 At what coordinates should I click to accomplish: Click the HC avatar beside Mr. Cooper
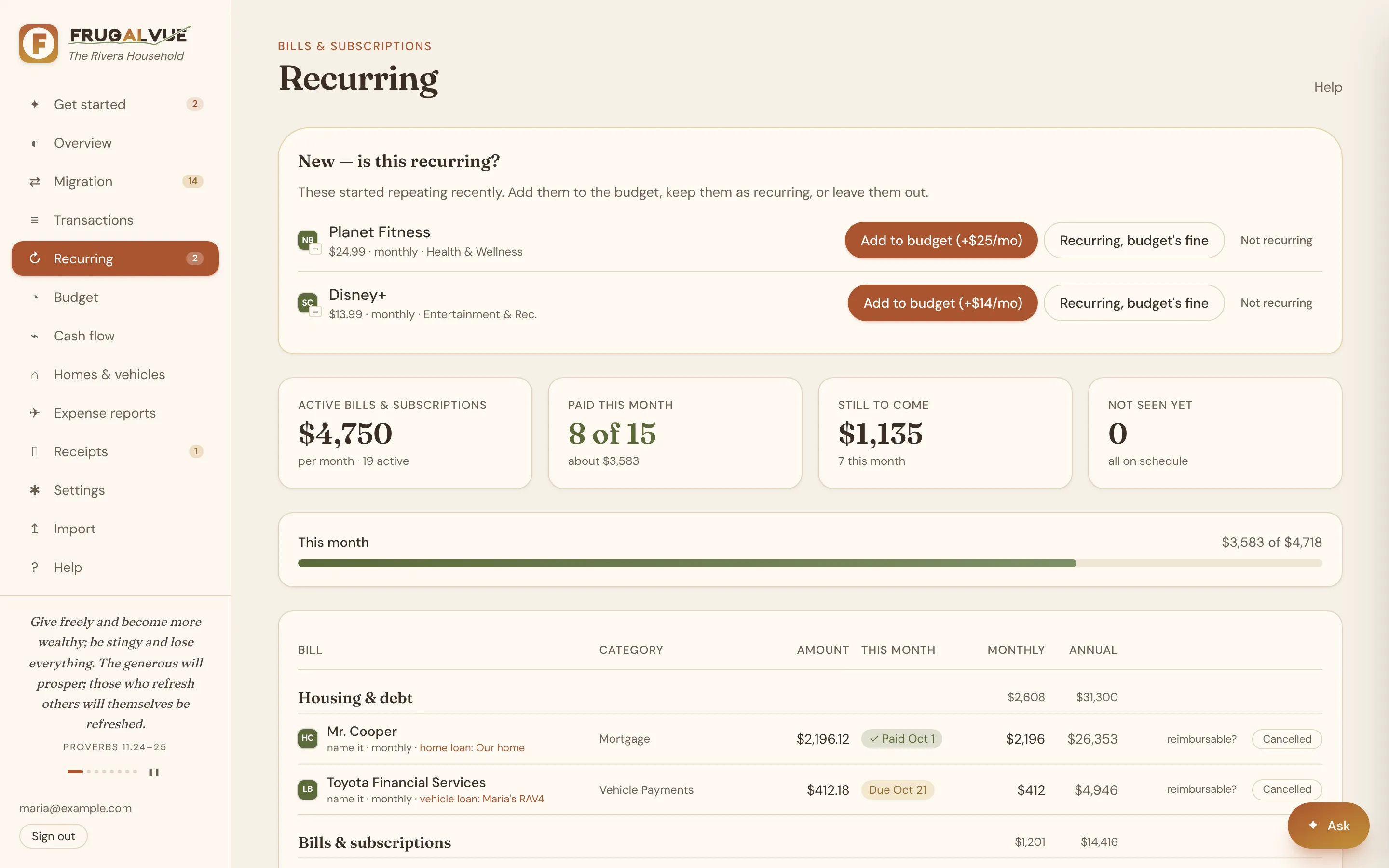pyautogui.click(x=308, y=738)
